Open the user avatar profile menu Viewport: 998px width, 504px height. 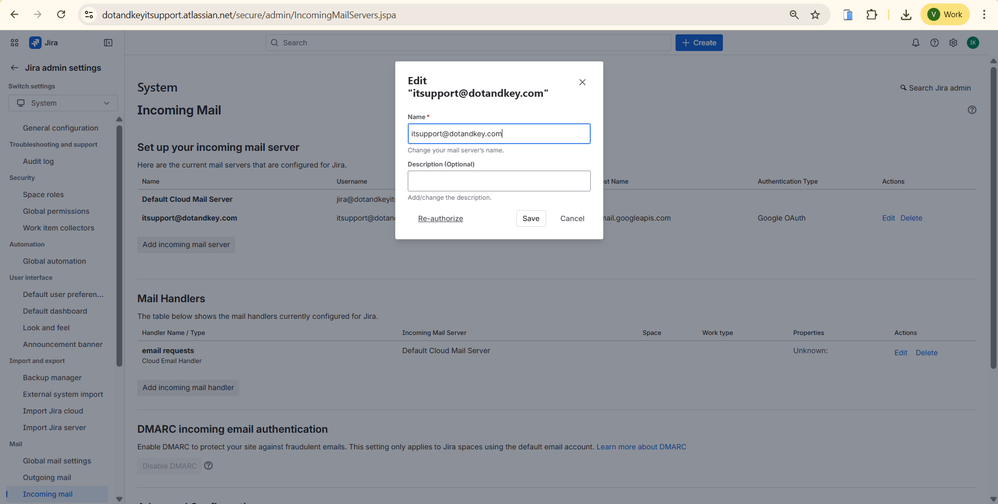pos(973,43)
